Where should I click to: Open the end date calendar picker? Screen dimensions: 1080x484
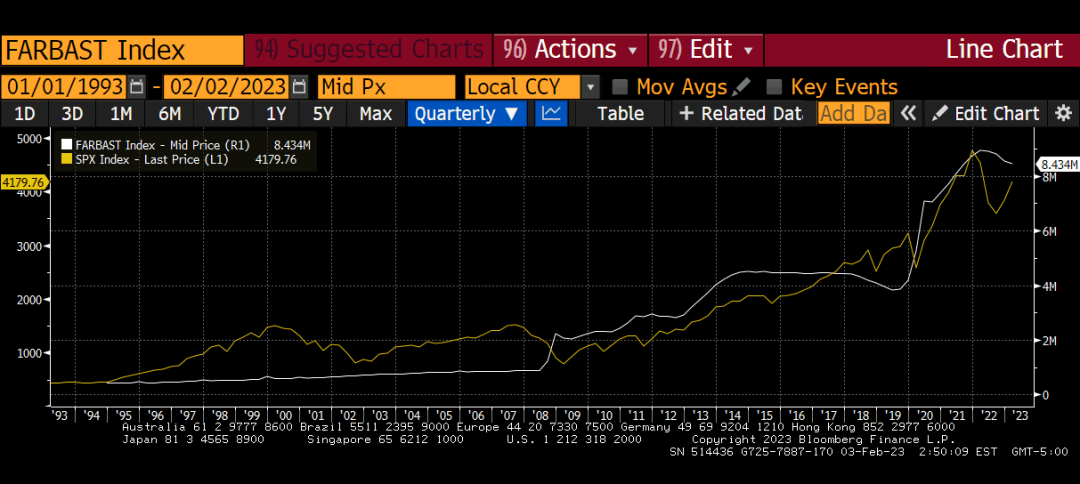click(299, 87)
